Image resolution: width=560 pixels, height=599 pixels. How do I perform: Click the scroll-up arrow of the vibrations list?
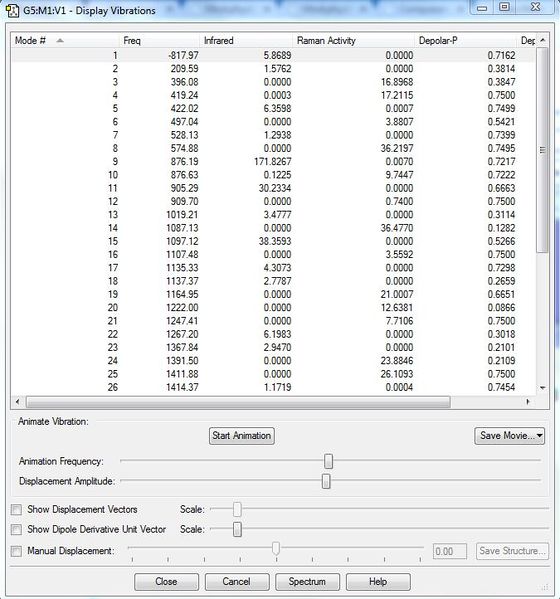tap(543, 40)
